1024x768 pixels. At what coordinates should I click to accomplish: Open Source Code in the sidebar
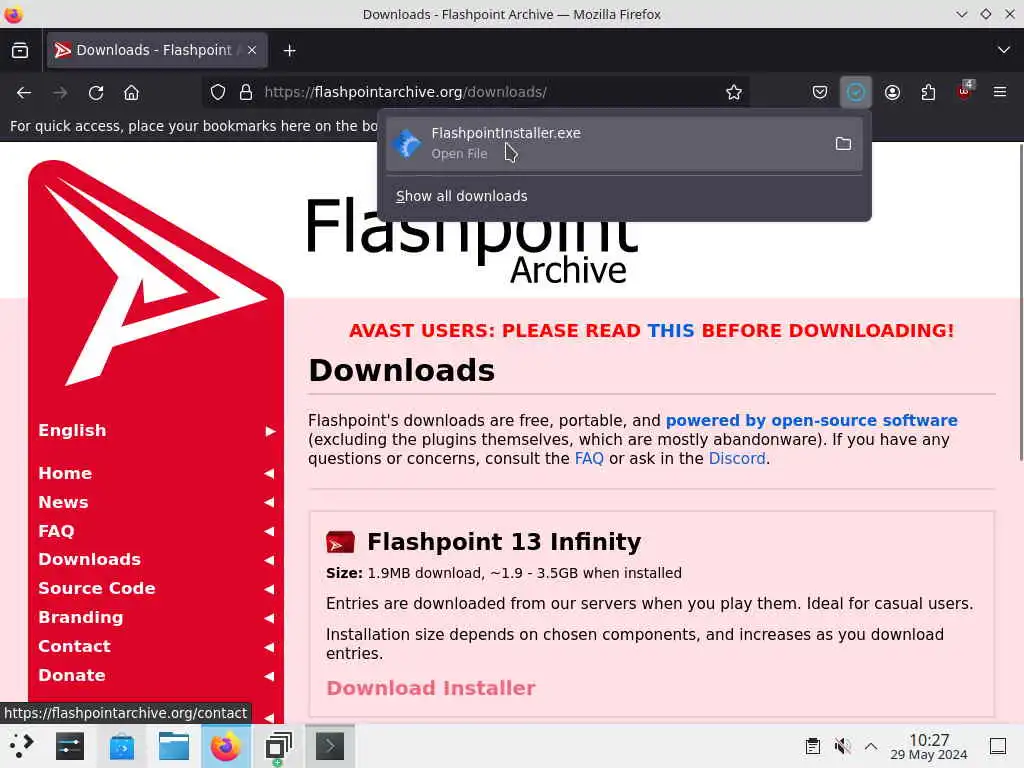coord(97,588)
